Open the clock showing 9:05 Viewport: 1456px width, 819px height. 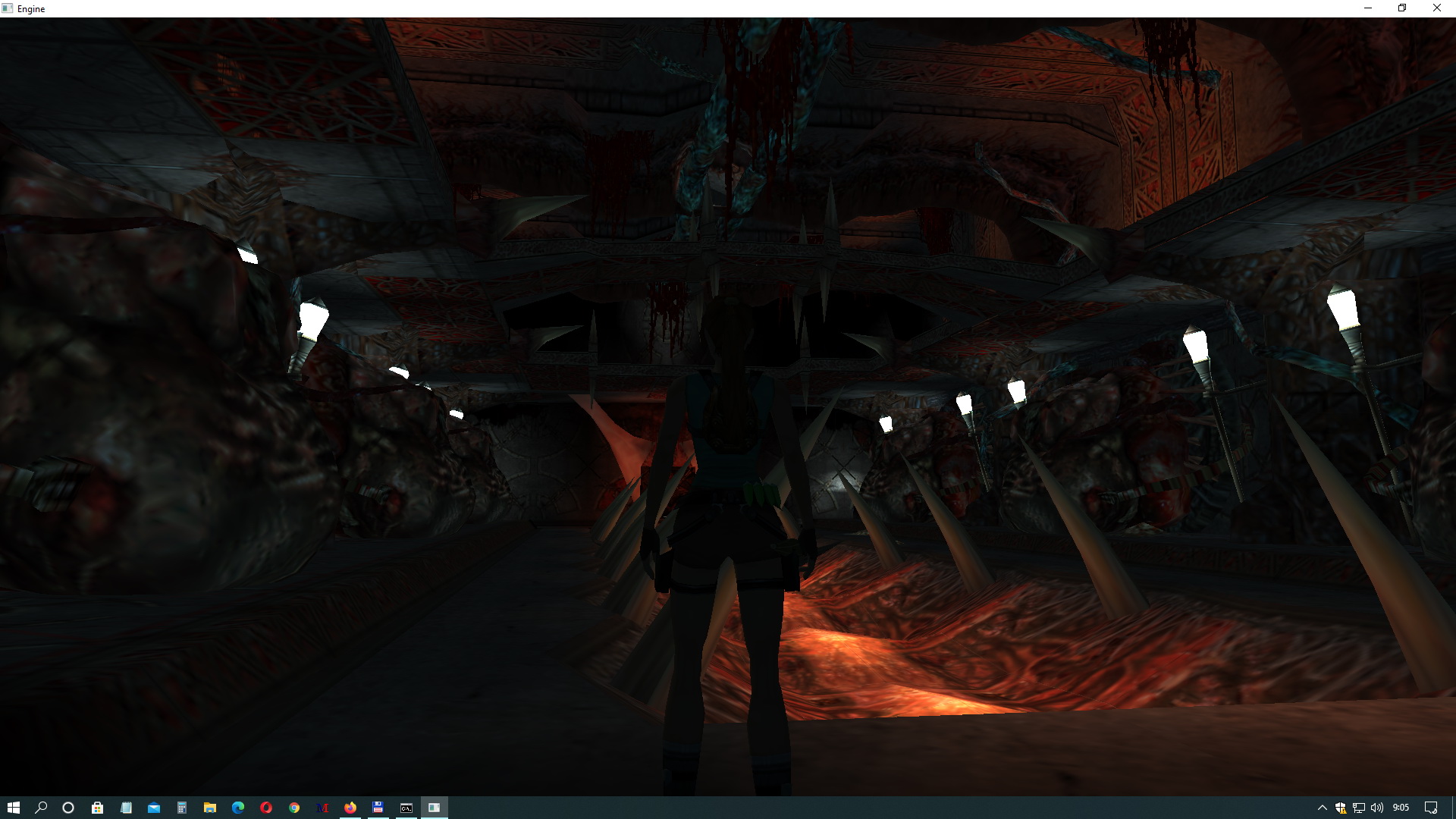1401,808
